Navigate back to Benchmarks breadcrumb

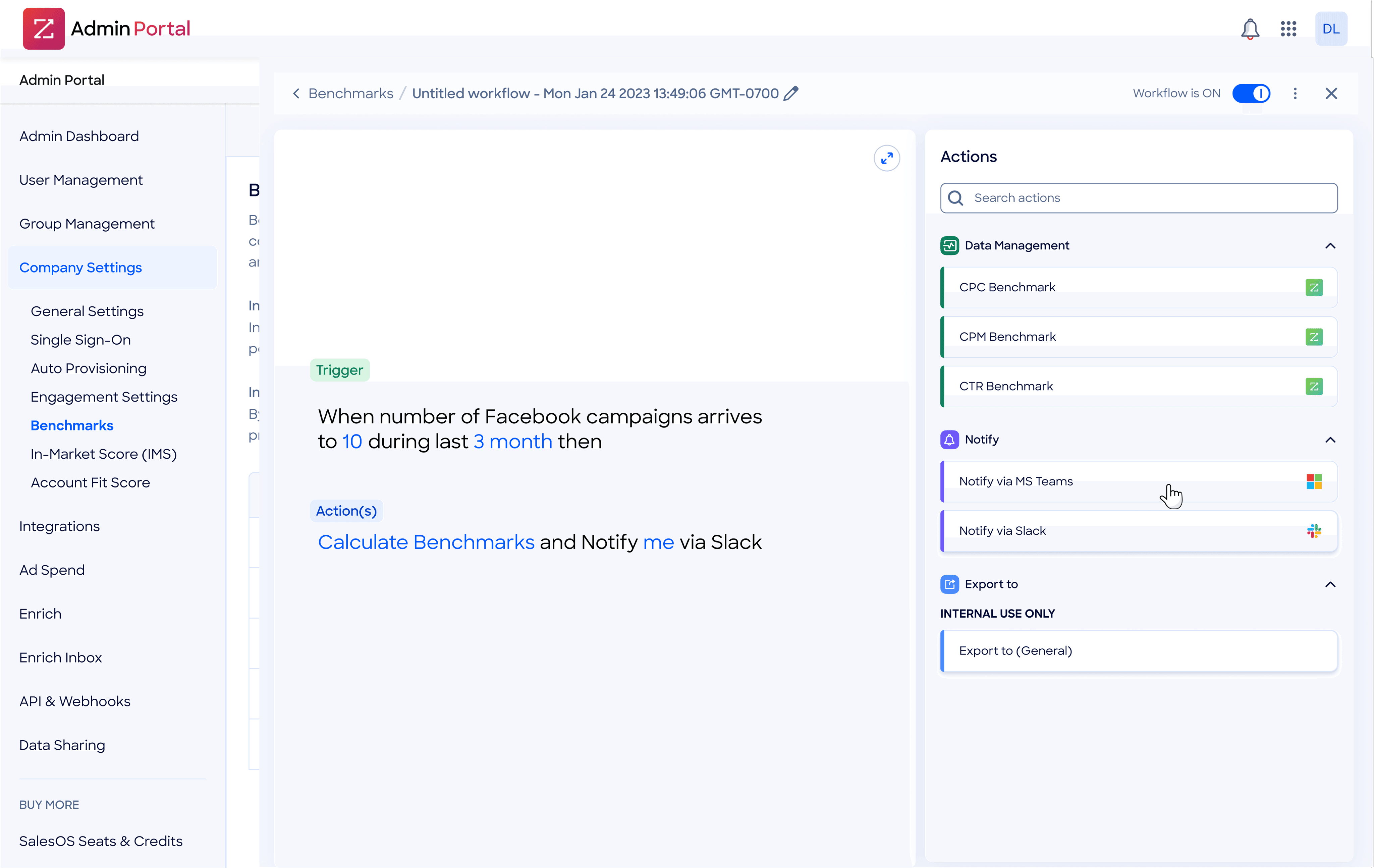click(350, 93)
